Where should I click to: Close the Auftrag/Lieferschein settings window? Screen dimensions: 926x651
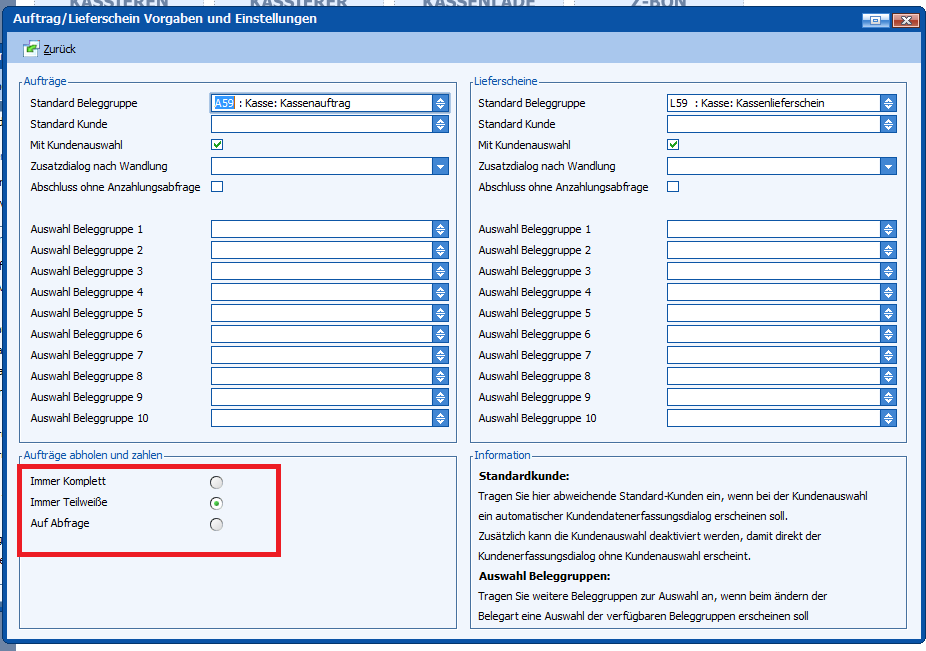coord(906,19)
